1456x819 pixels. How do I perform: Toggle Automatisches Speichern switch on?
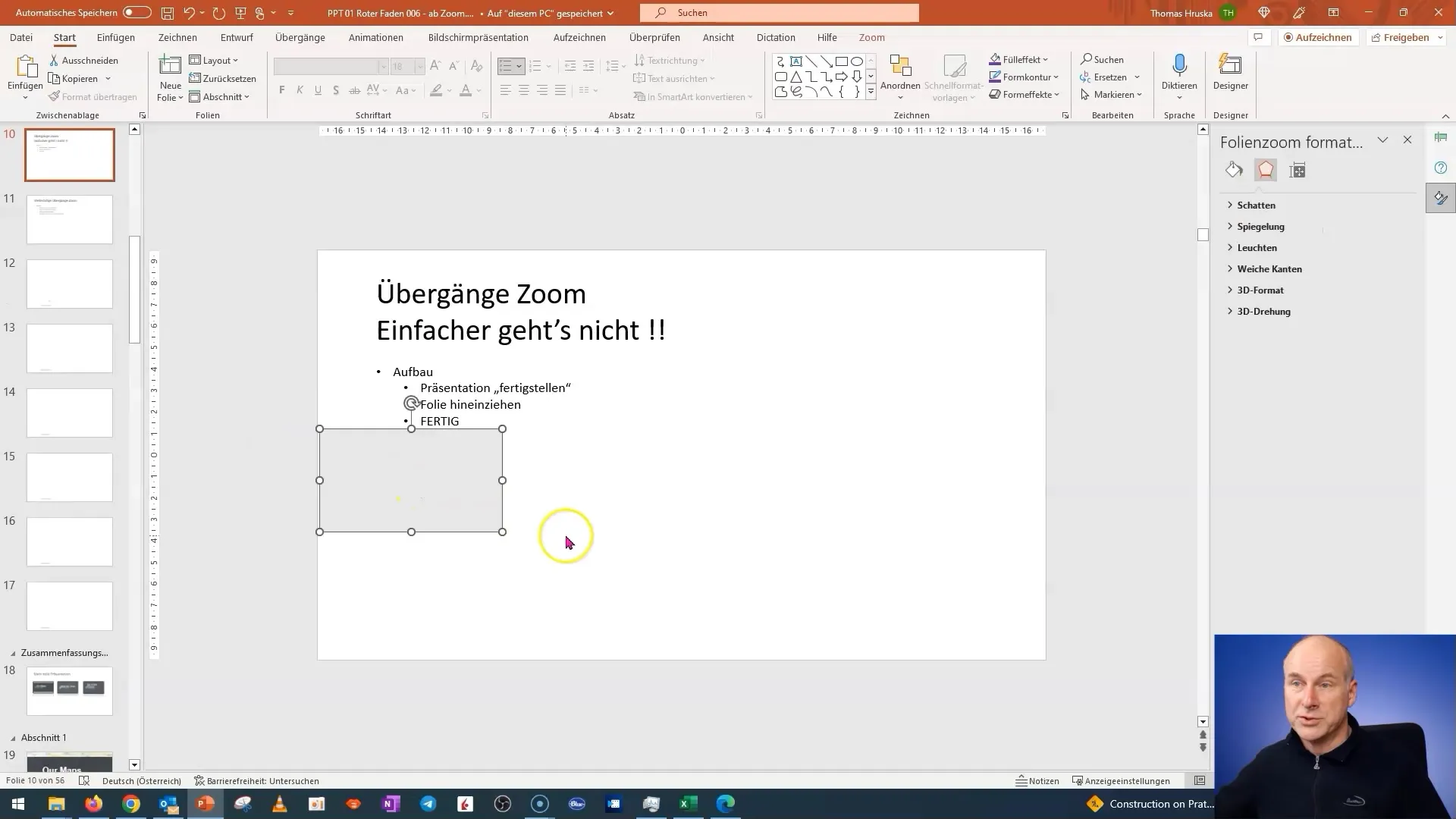[136, 12]
